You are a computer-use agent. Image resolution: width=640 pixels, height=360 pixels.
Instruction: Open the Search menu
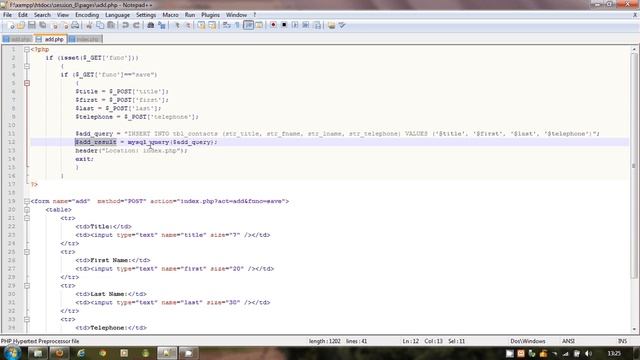[42, 15]
